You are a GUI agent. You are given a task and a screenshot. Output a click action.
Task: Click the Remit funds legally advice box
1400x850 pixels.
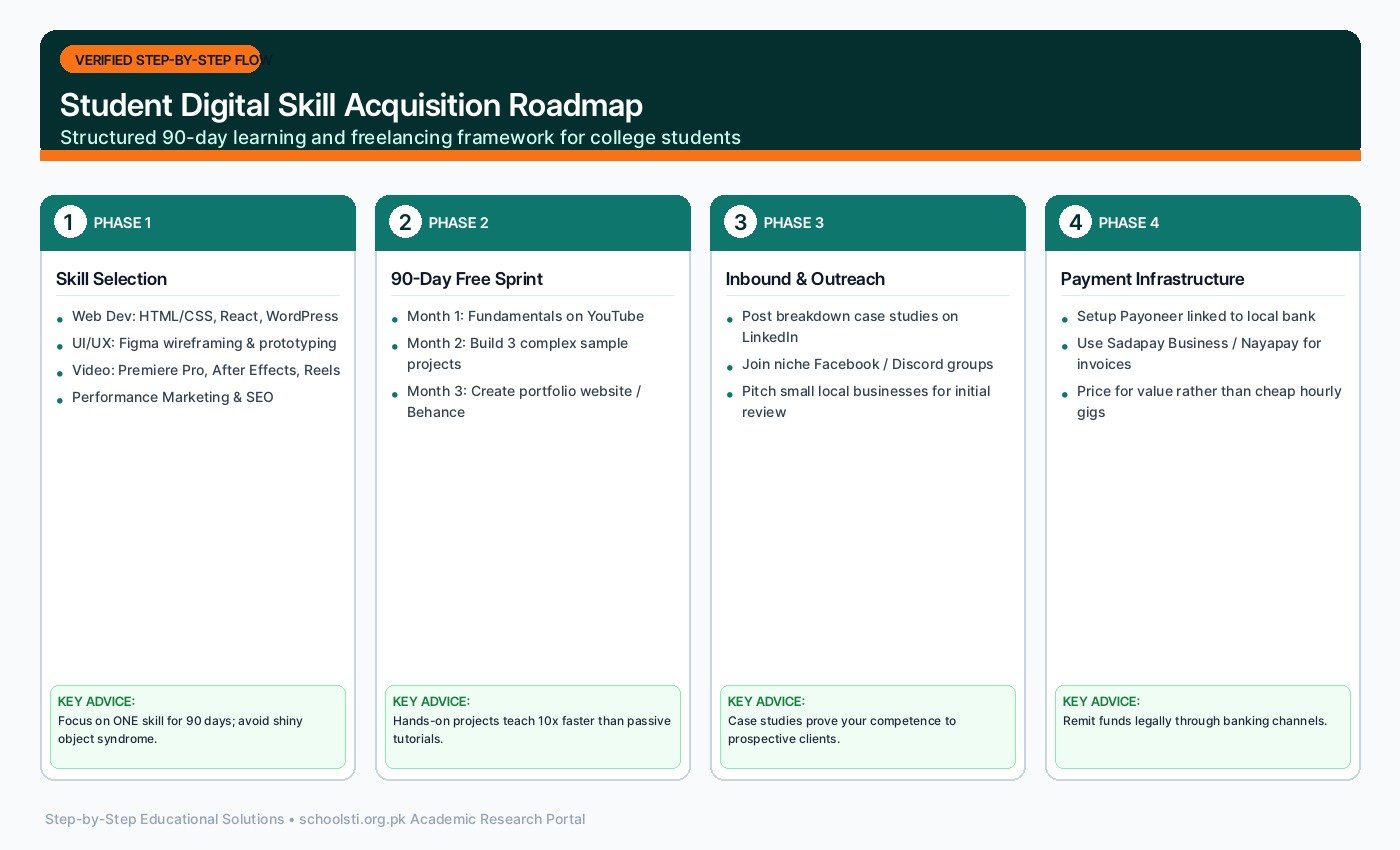(1203, 727)
